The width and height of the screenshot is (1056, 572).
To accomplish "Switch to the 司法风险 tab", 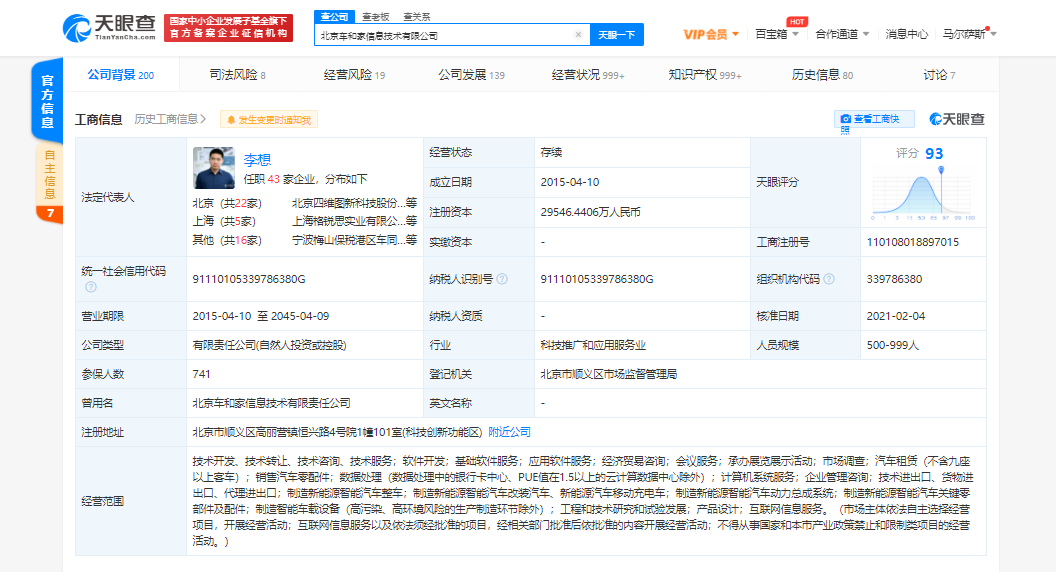I will coord(237,75).
